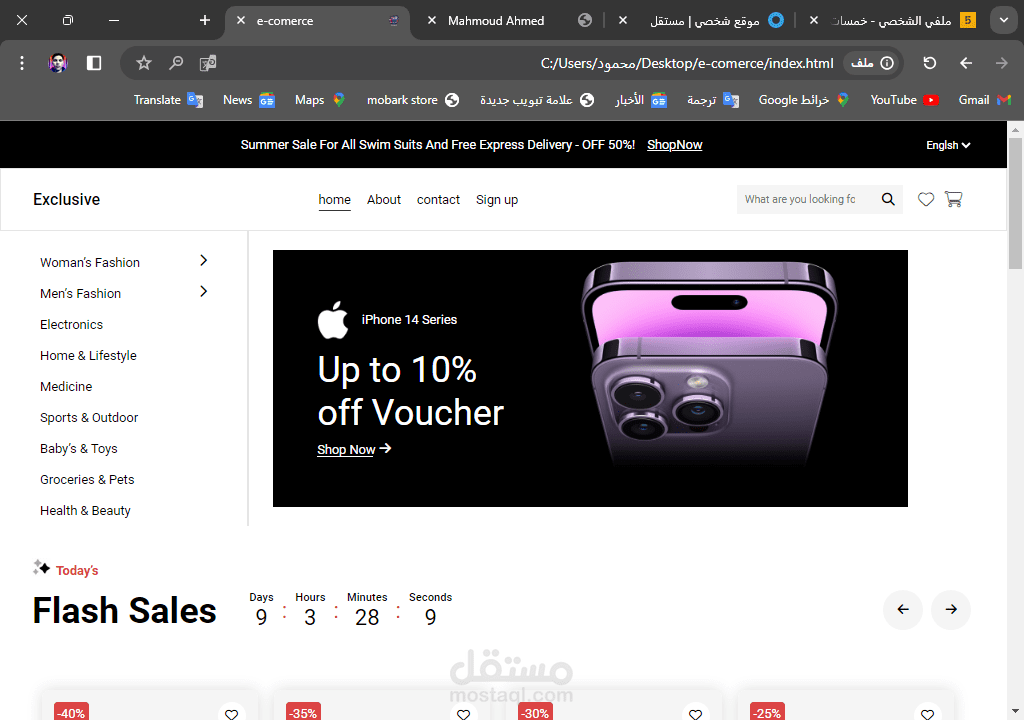1024x720 pixels.
Task: Reload the page with the refresh icon
Action: [x=930, y=63]
